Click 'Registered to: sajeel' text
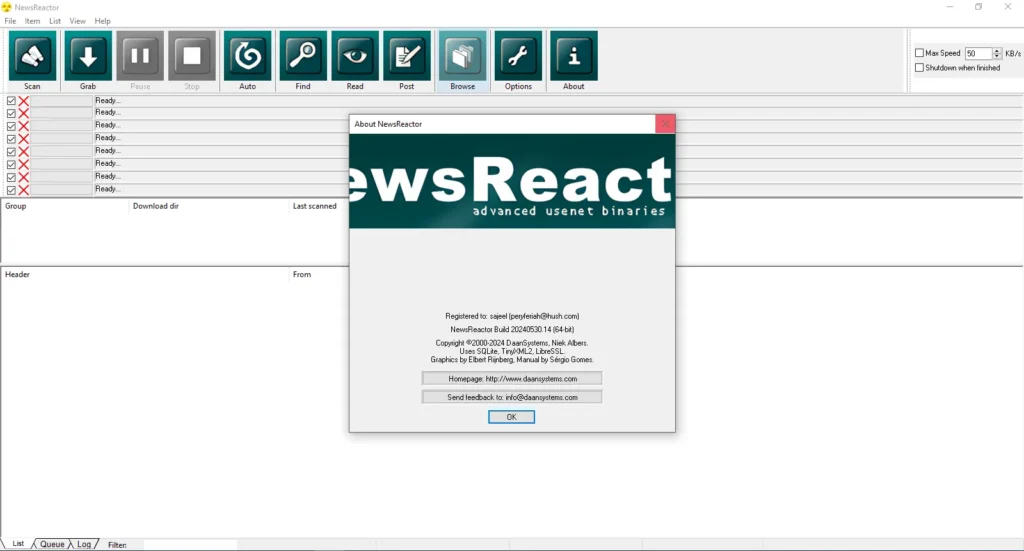This screenshot has width=1024, height=551. click(512, 316)
